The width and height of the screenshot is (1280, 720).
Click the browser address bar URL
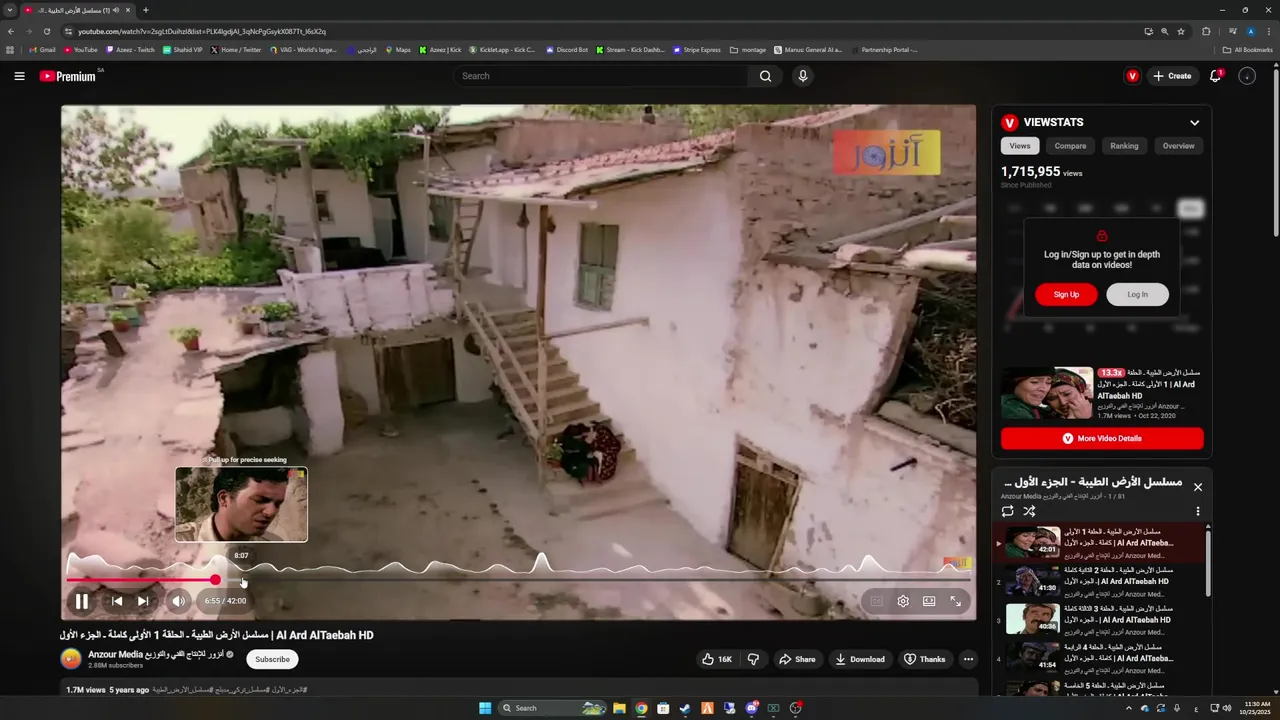pos(202,31)
